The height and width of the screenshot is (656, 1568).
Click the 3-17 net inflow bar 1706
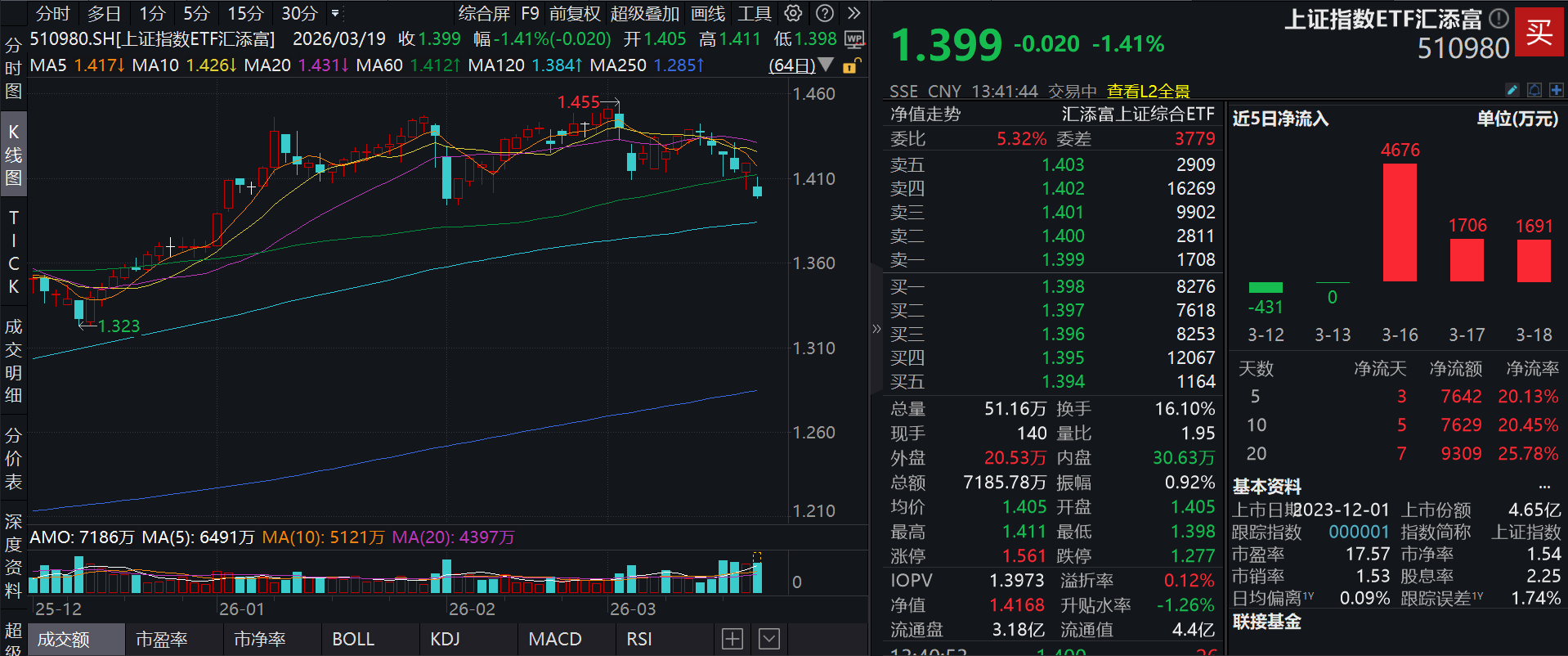tap(1467, 260)
